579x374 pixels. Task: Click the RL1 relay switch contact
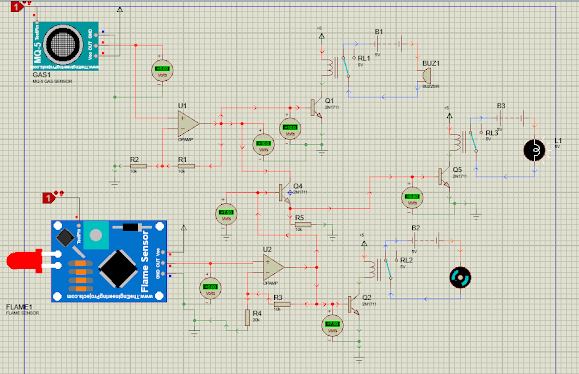click(x=346, y=67)
